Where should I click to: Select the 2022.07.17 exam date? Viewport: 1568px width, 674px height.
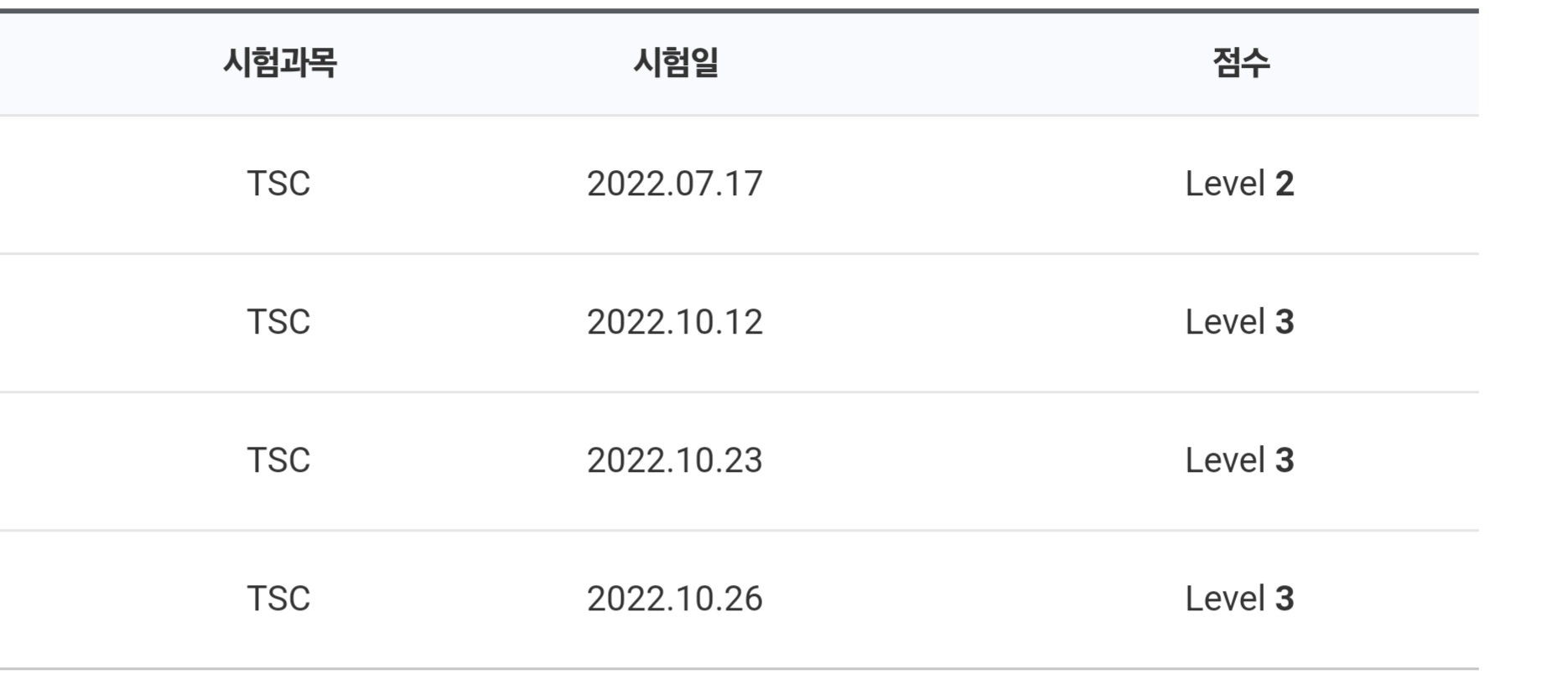[x=675, y=184]
